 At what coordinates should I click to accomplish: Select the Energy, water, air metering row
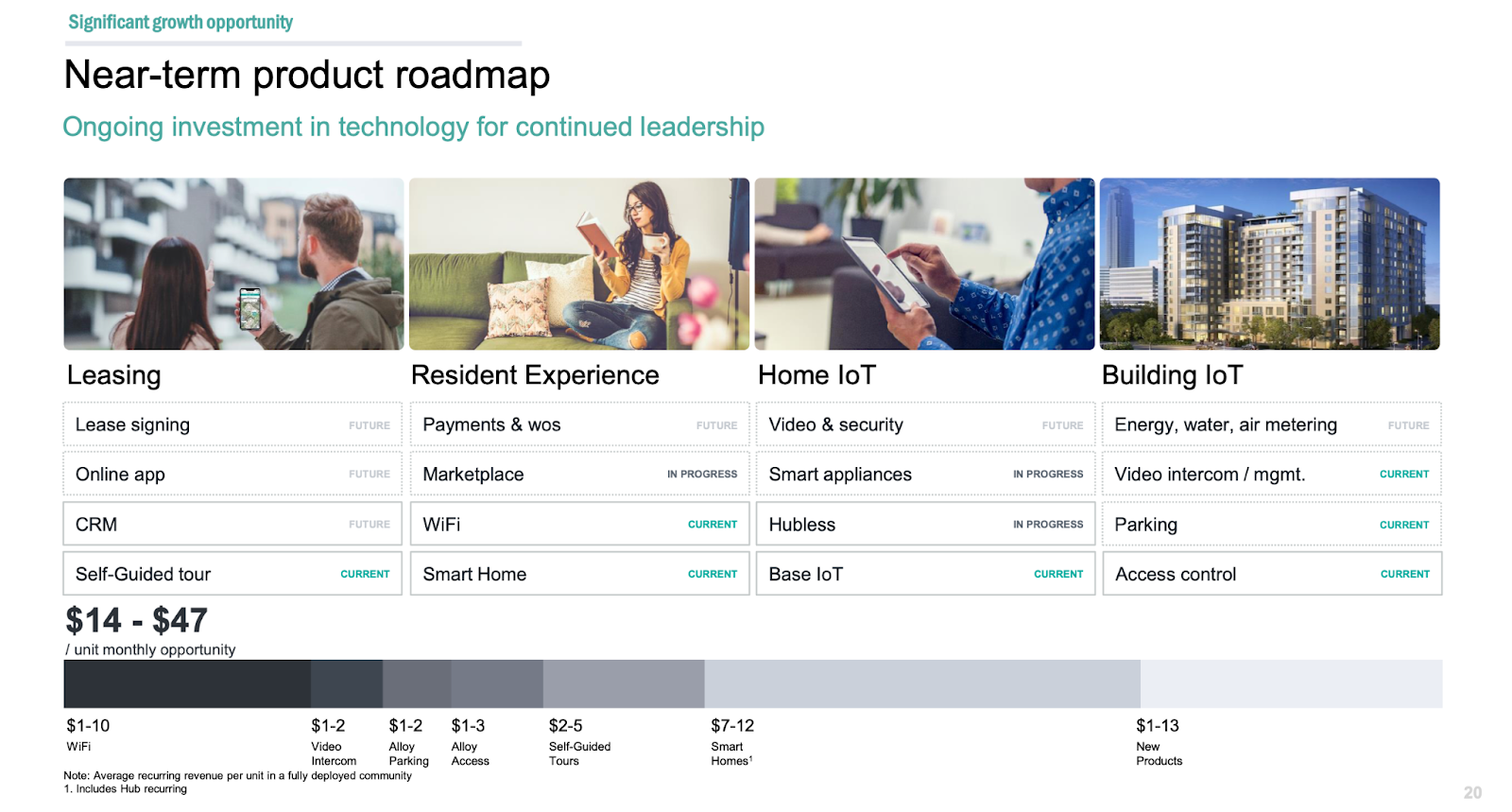coord(1272,424)
